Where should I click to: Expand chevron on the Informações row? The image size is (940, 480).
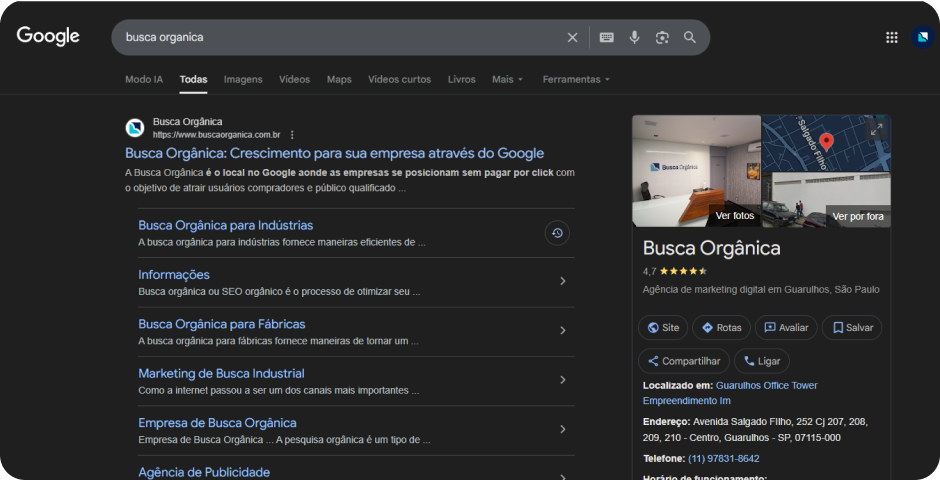point(562,281)
